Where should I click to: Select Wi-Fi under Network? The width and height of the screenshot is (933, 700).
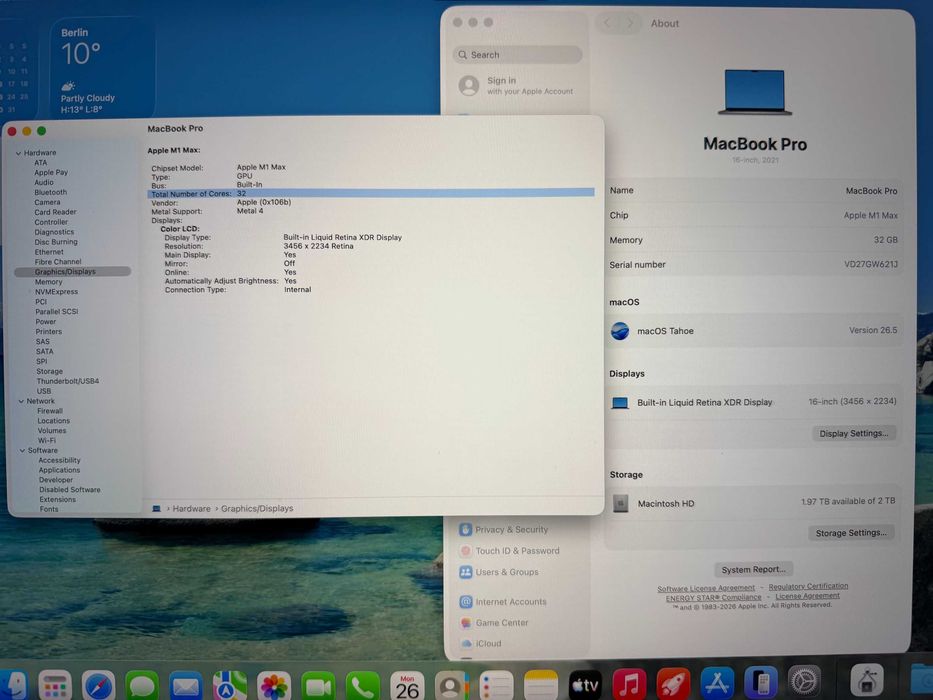[x=47, y=440]
